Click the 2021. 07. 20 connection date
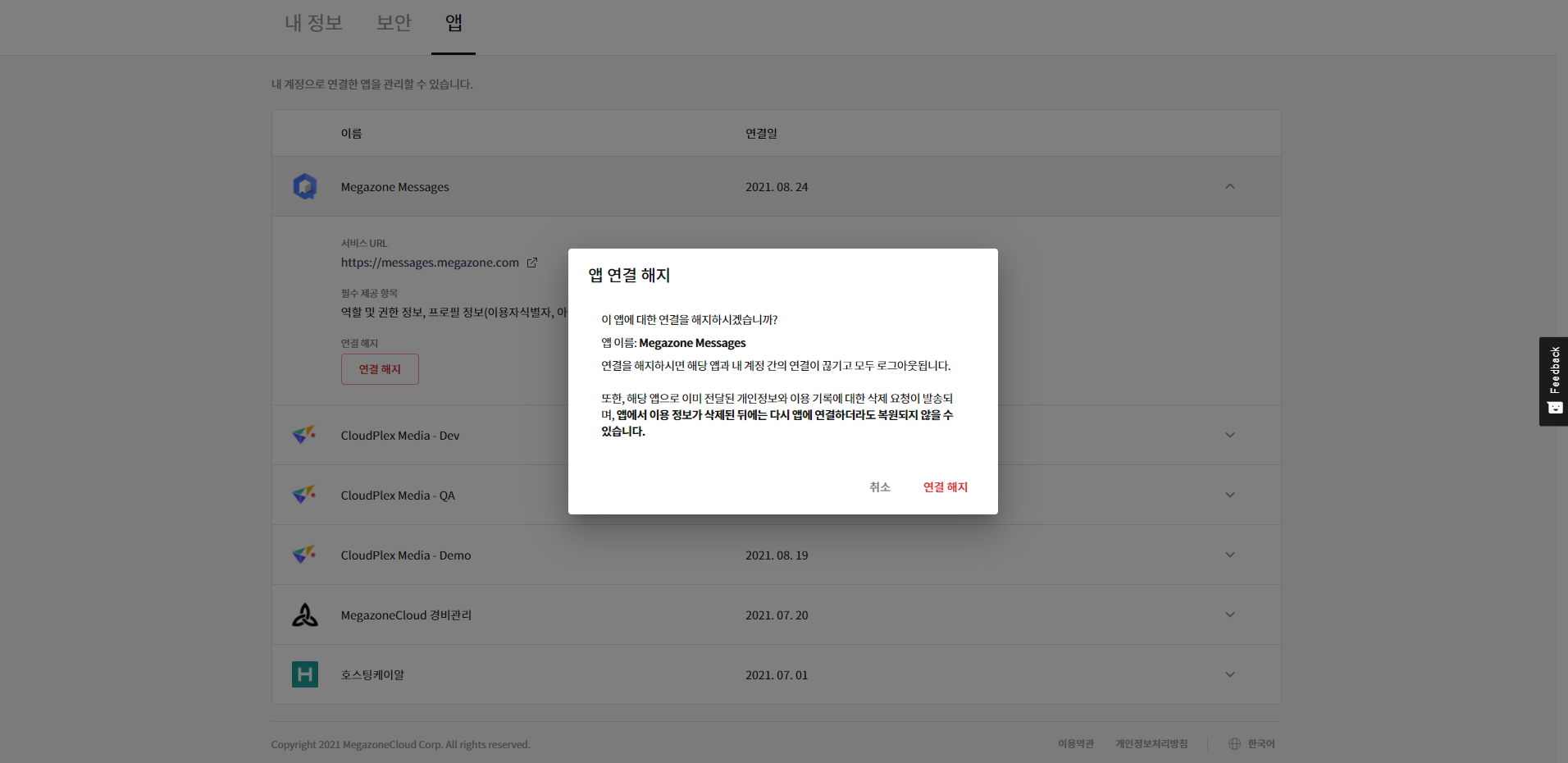 (777, 615)
